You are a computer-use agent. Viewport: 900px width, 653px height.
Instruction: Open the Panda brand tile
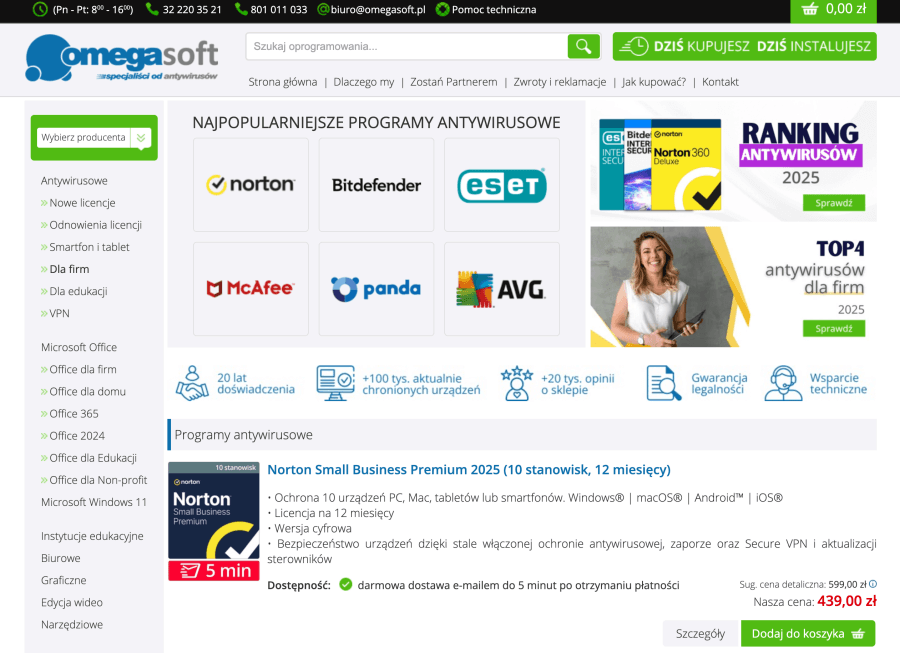pos(376,288)
